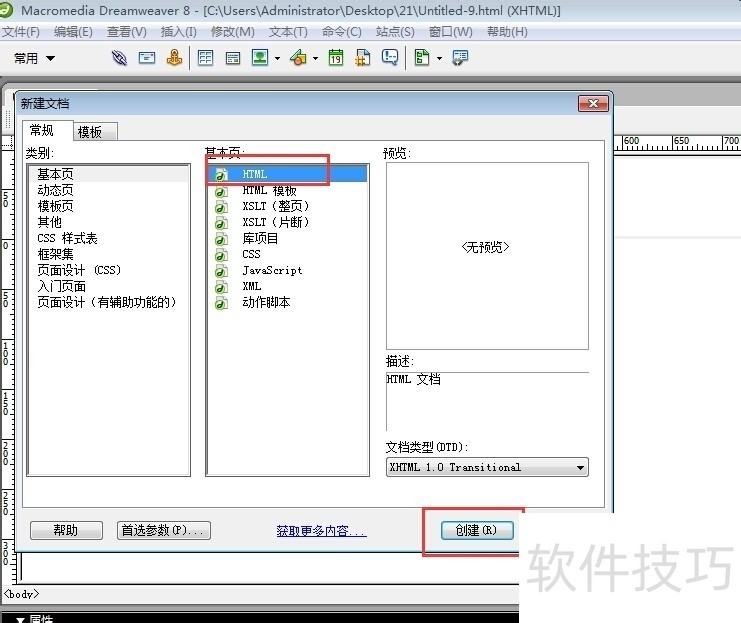Open the Media icon dropdown arrow

pos(315,59)
